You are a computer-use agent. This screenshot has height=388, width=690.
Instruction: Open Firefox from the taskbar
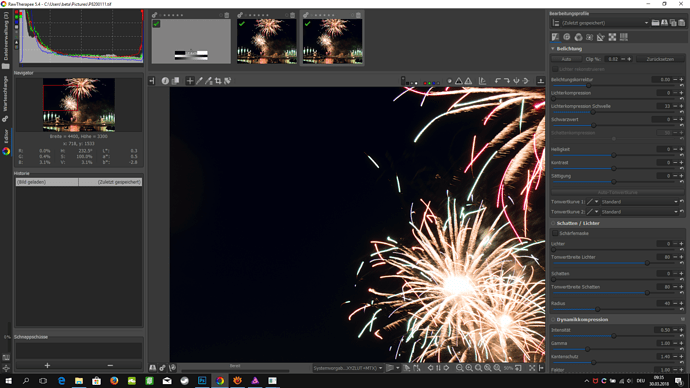point(114,381)
